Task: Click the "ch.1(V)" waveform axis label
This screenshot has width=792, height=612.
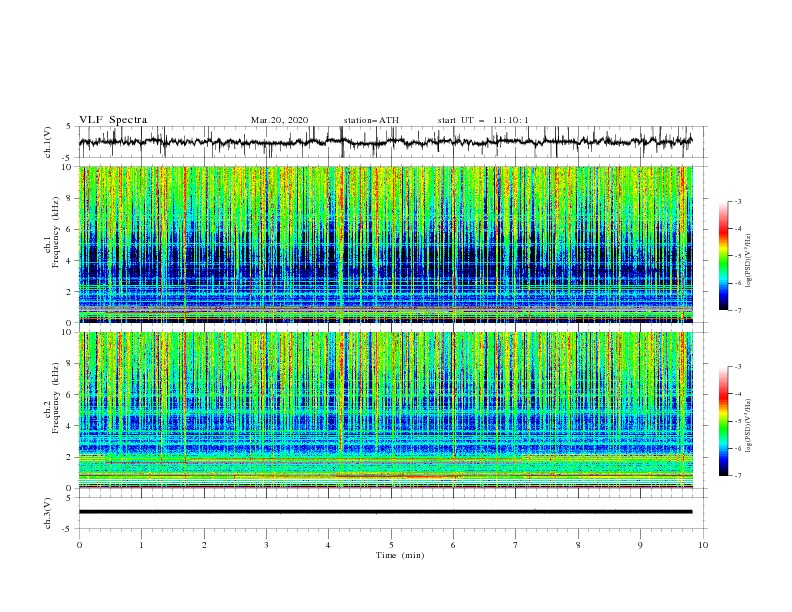Action: (48, 142)
